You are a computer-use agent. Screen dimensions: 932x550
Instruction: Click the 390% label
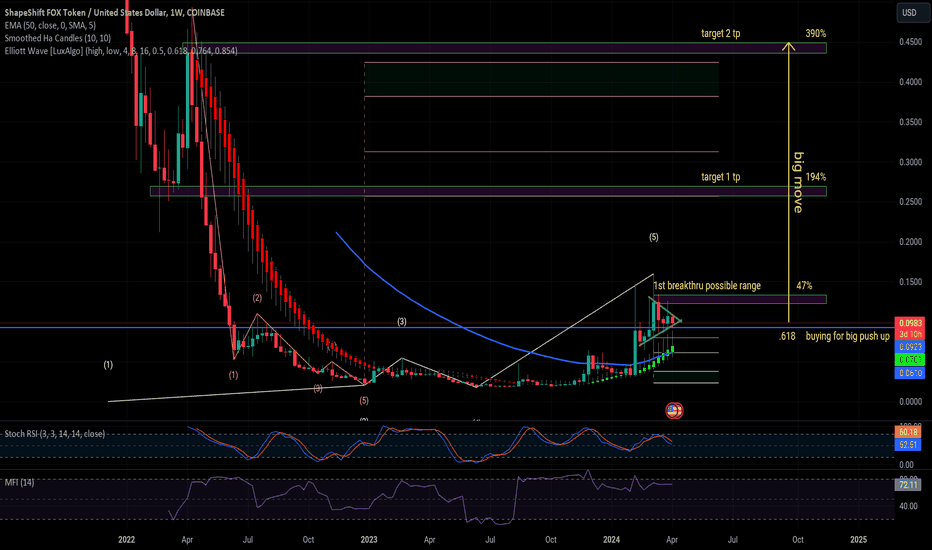[816, 34]
